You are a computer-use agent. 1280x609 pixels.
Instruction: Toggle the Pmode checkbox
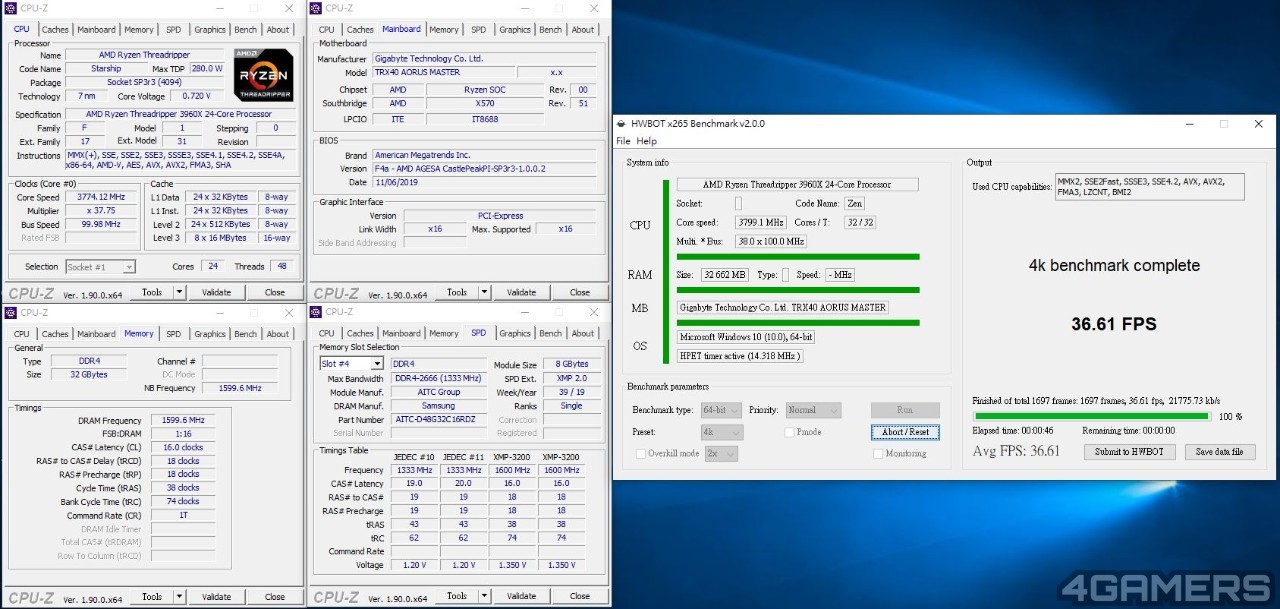pos(789,432)
